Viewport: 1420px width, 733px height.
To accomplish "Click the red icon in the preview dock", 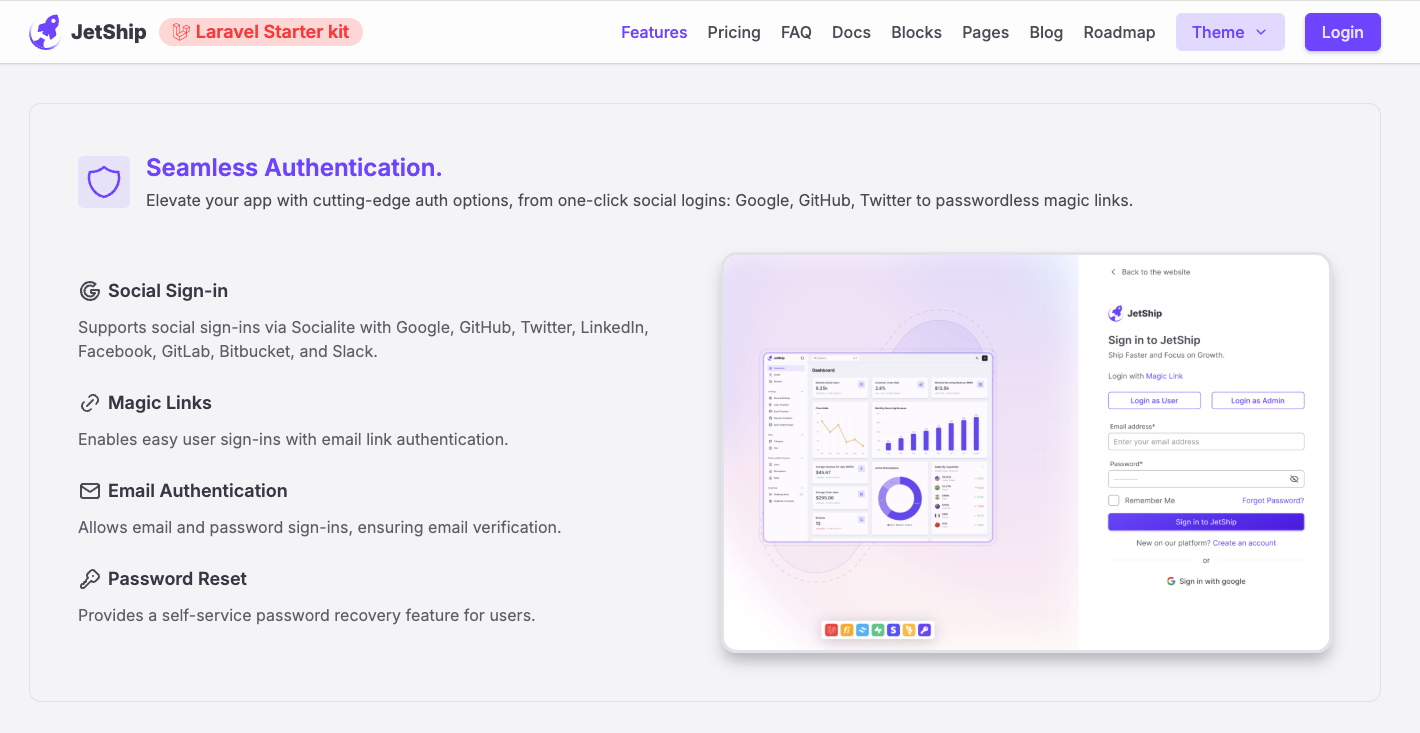I will [x=831, y=630].
